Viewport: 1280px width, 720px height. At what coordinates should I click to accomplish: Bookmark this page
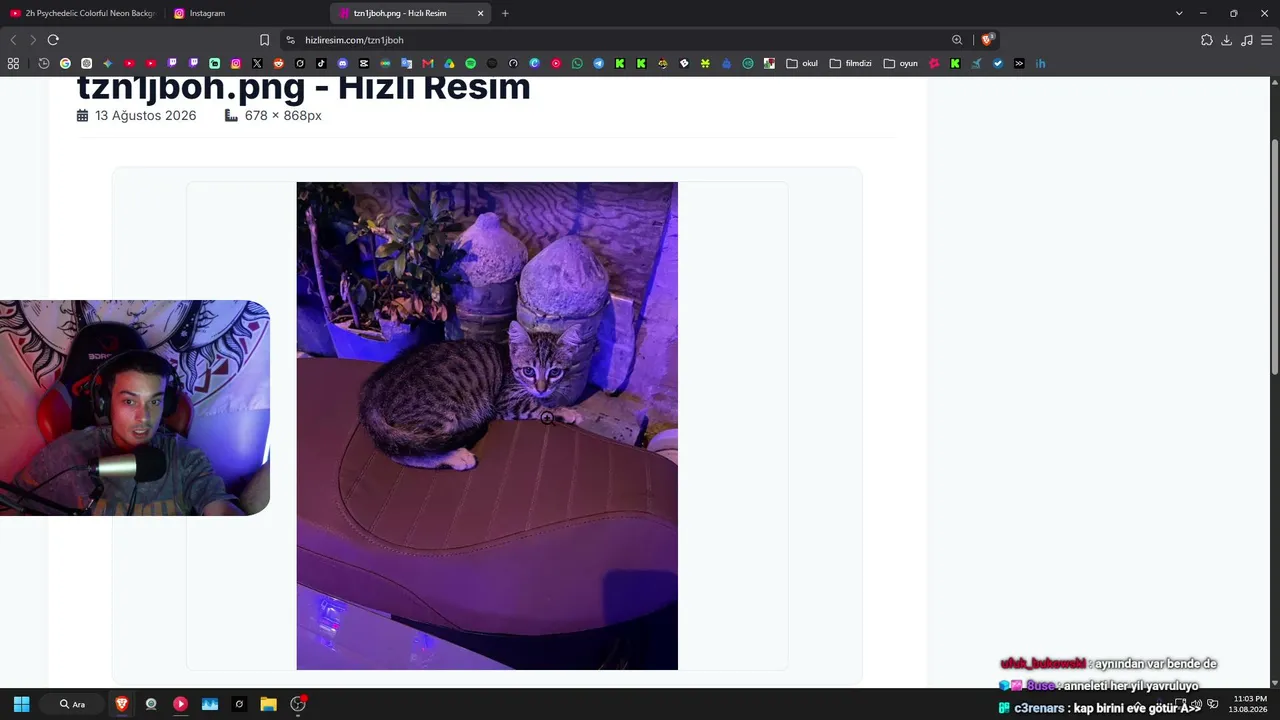(264, 40)
